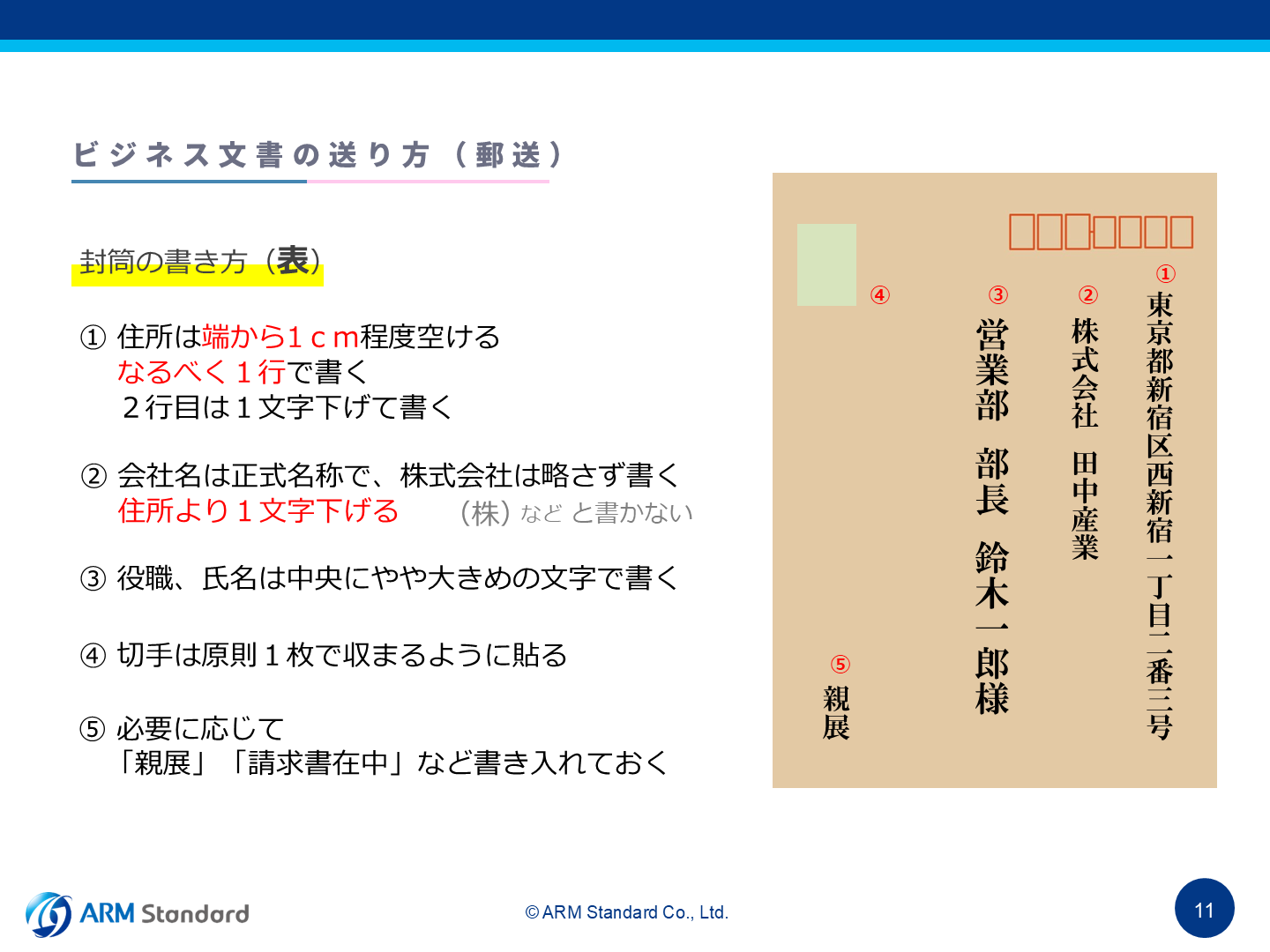Click the © ARM Standard Co., Ltd. footer
This screenshot has height=952, width=1270.
coord(627,912)
